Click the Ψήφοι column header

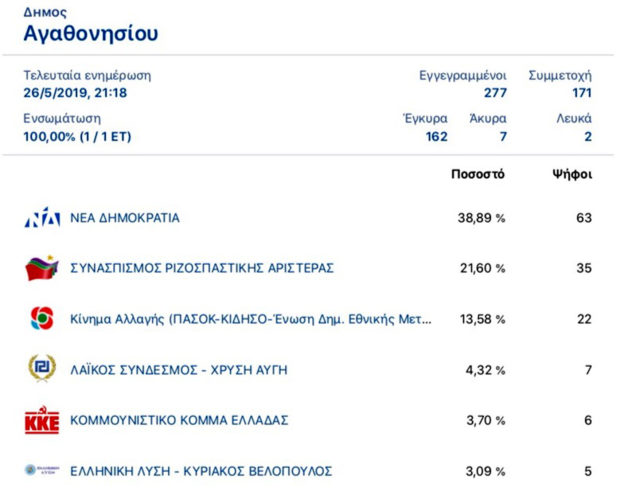point(572,174)
